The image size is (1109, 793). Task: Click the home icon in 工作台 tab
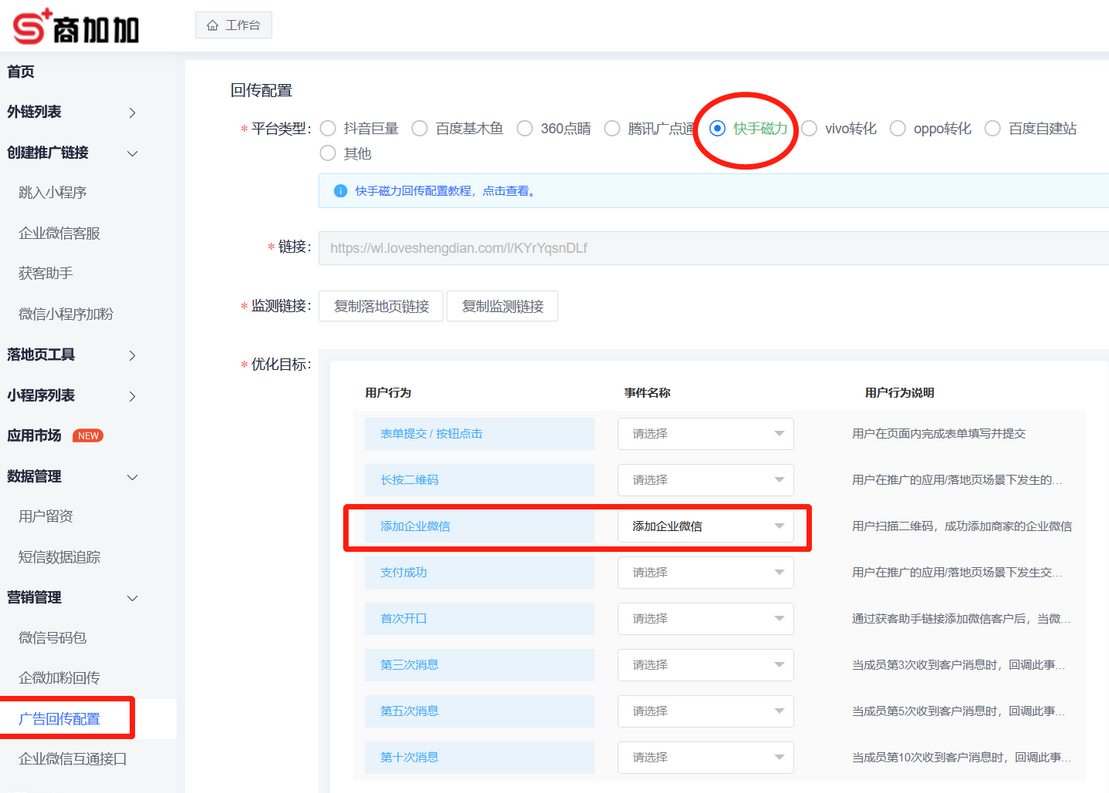pos(212,25)
